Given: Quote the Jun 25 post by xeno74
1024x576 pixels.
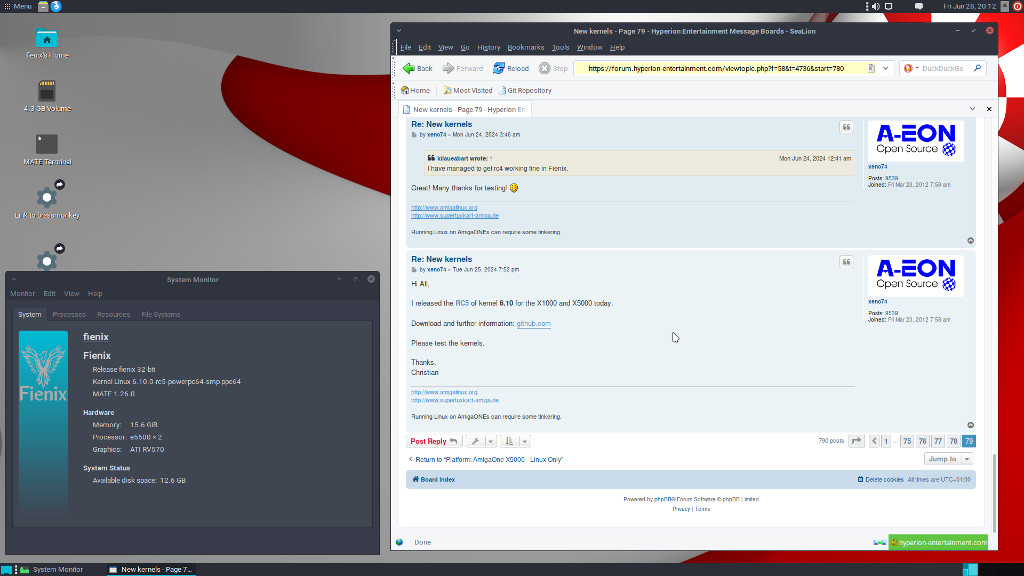Looking at the screenshot, I should point(846,262).
